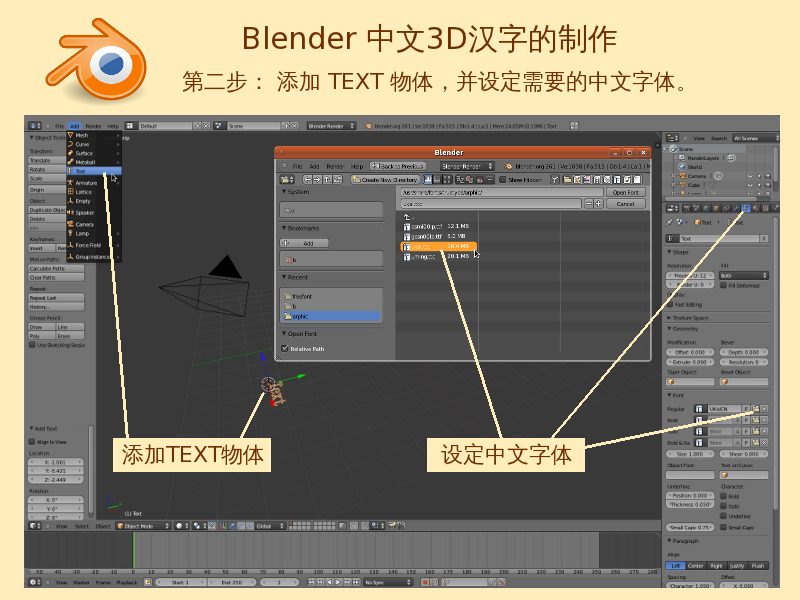
Task: Enable the Fill Deformed checkbox
Action: pyautogui.click(x=723, y=285)
